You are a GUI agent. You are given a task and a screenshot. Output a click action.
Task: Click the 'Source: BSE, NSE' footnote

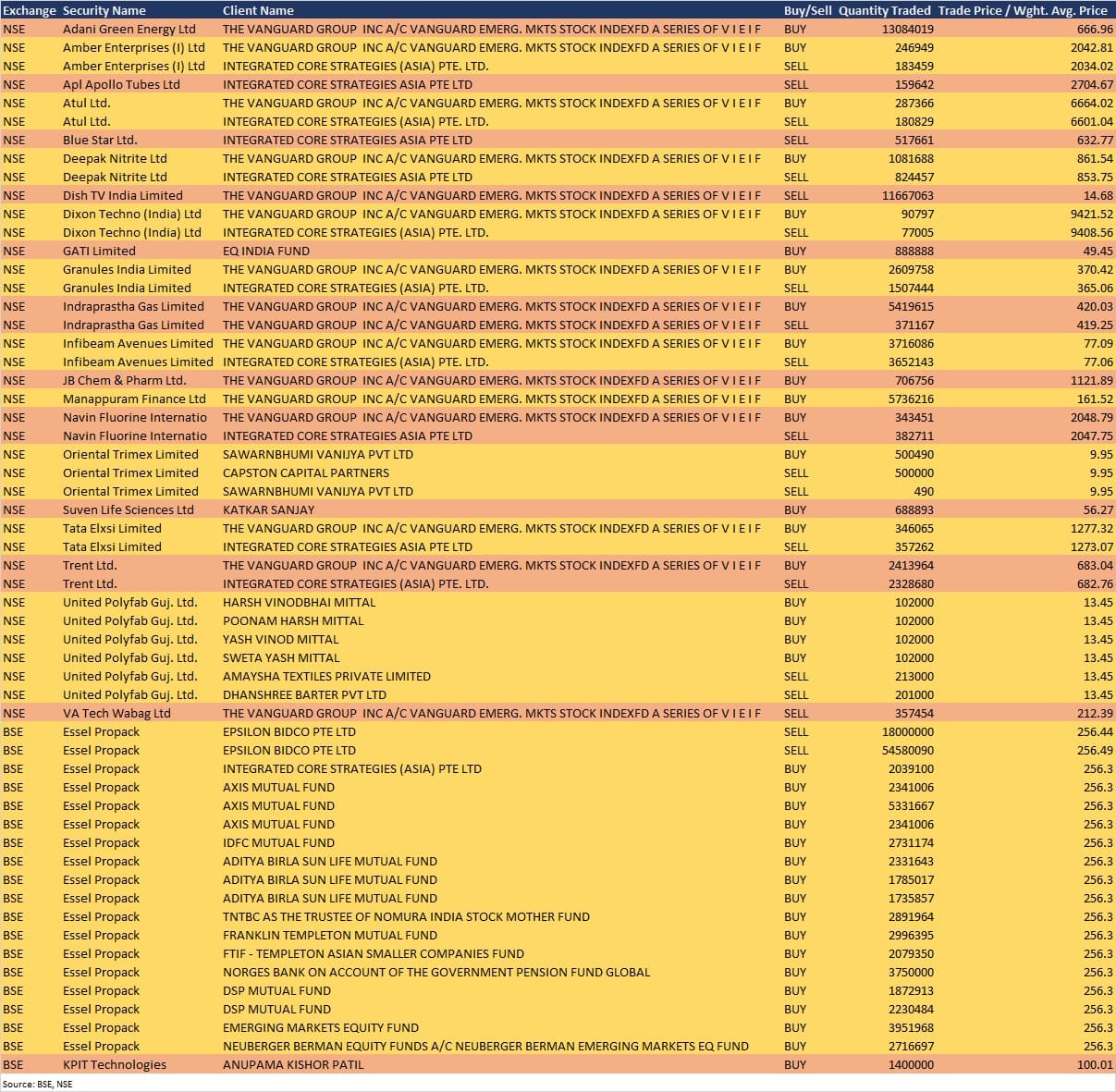tap(37, 1084)
